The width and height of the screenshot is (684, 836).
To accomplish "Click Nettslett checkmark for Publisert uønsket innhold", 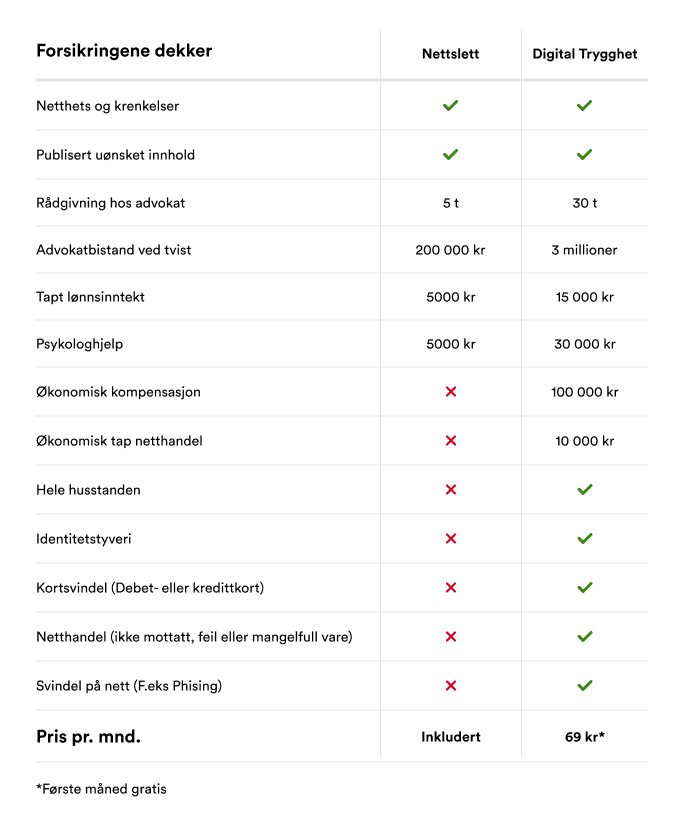I will point(450,154).
